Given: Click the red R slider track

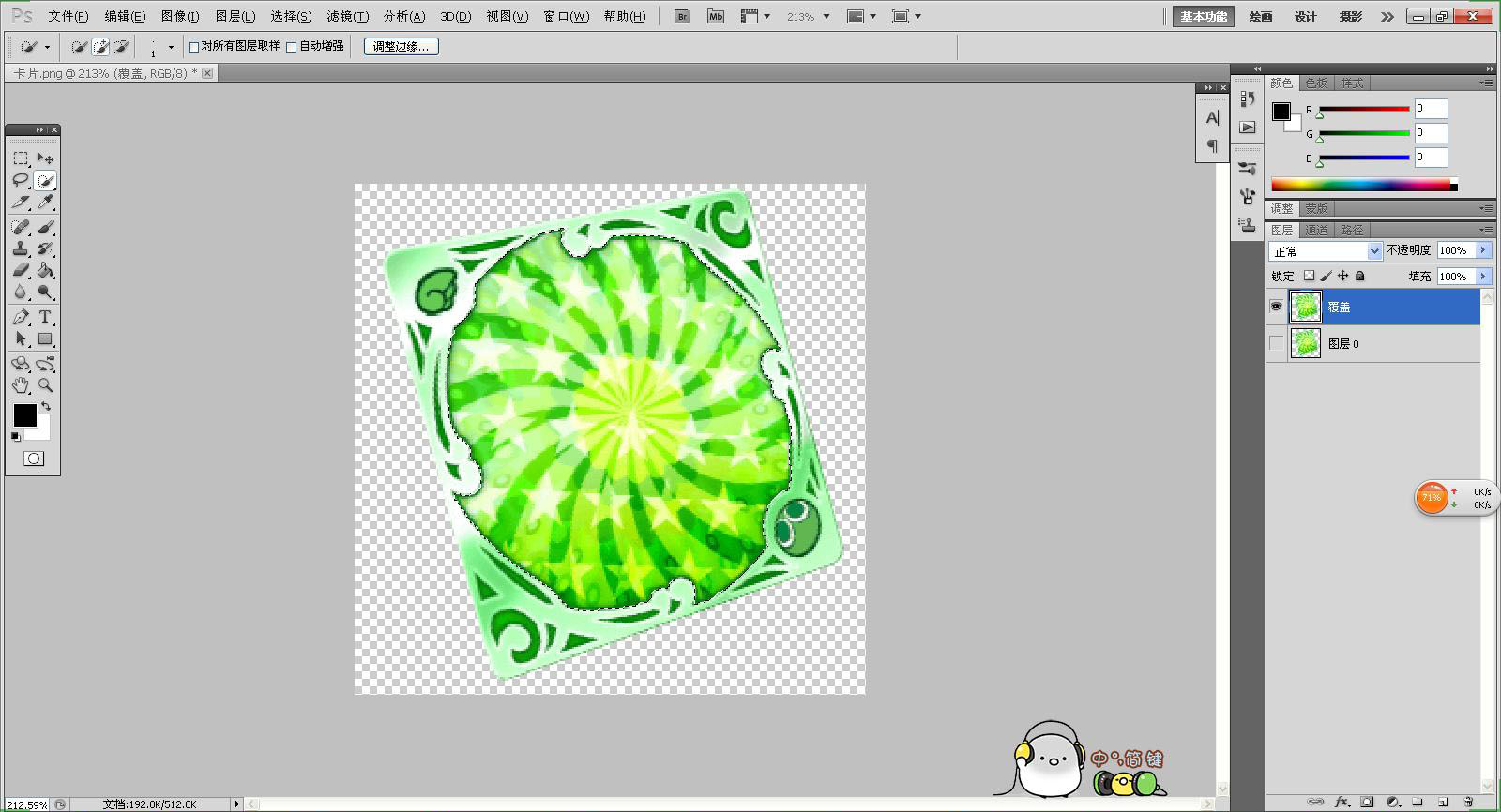Looking at the screenshot, I should click(1364, 109).
